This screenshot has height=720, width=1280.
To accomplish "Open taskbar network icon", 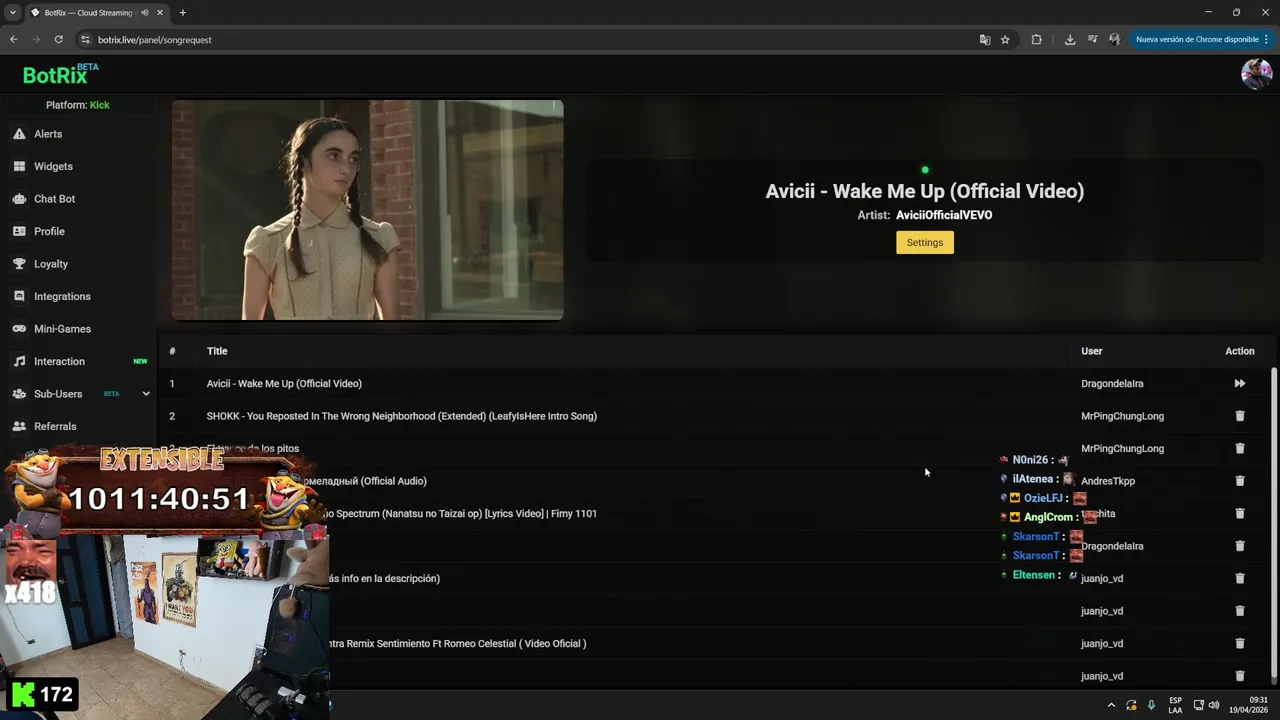I will pyautogui.click(x=1198, y=705).
